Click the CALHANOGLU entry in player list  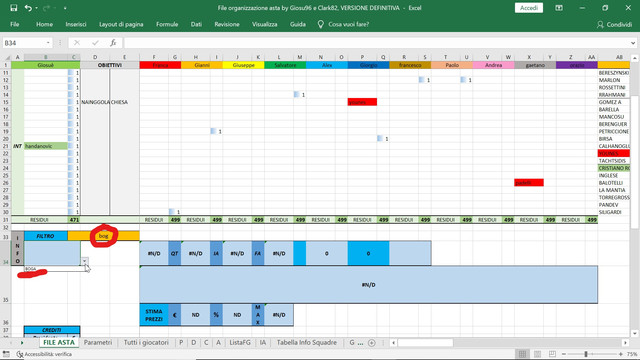pos(614,146)
